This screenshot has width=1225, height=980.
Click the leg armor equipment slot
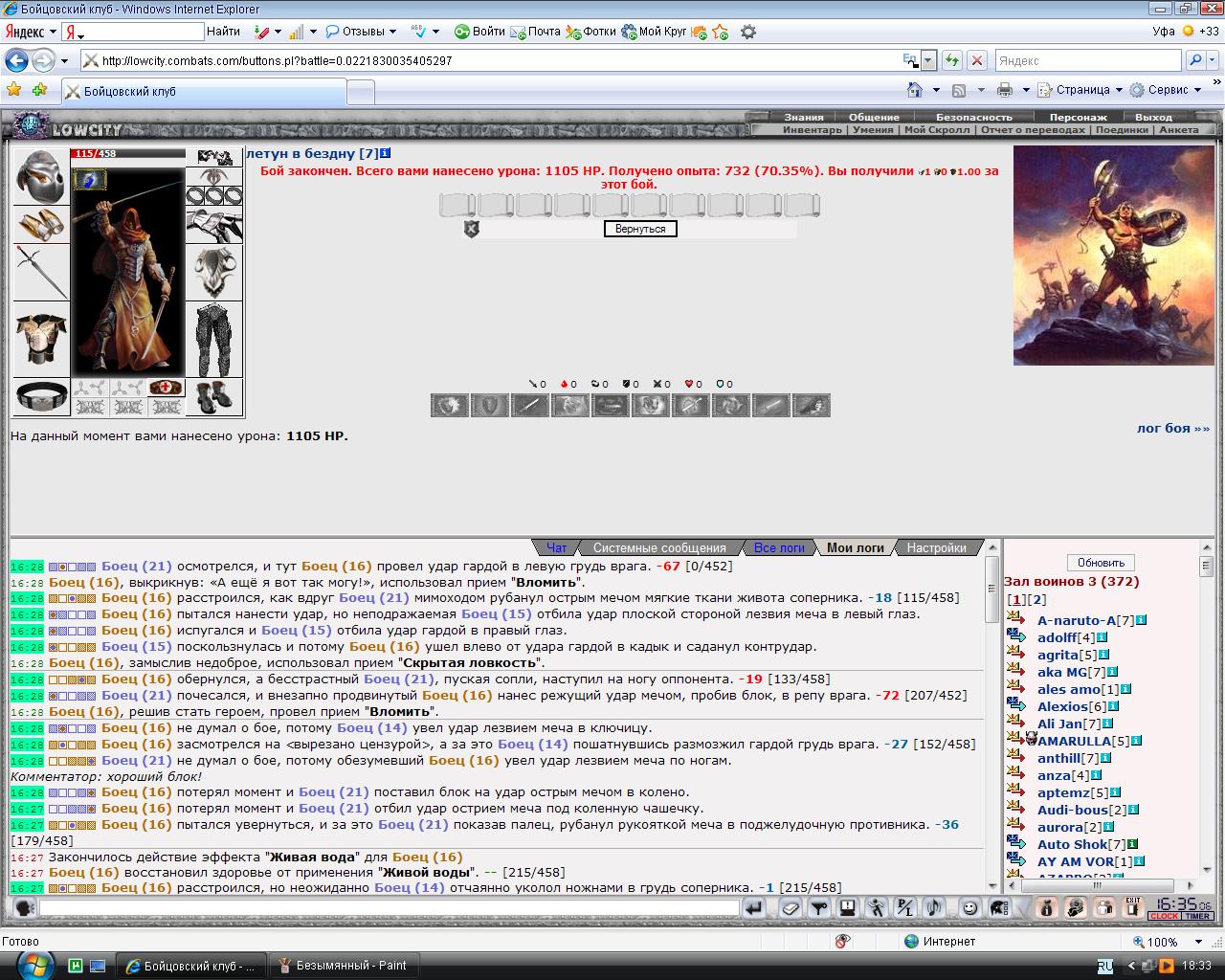coord(214,340)
